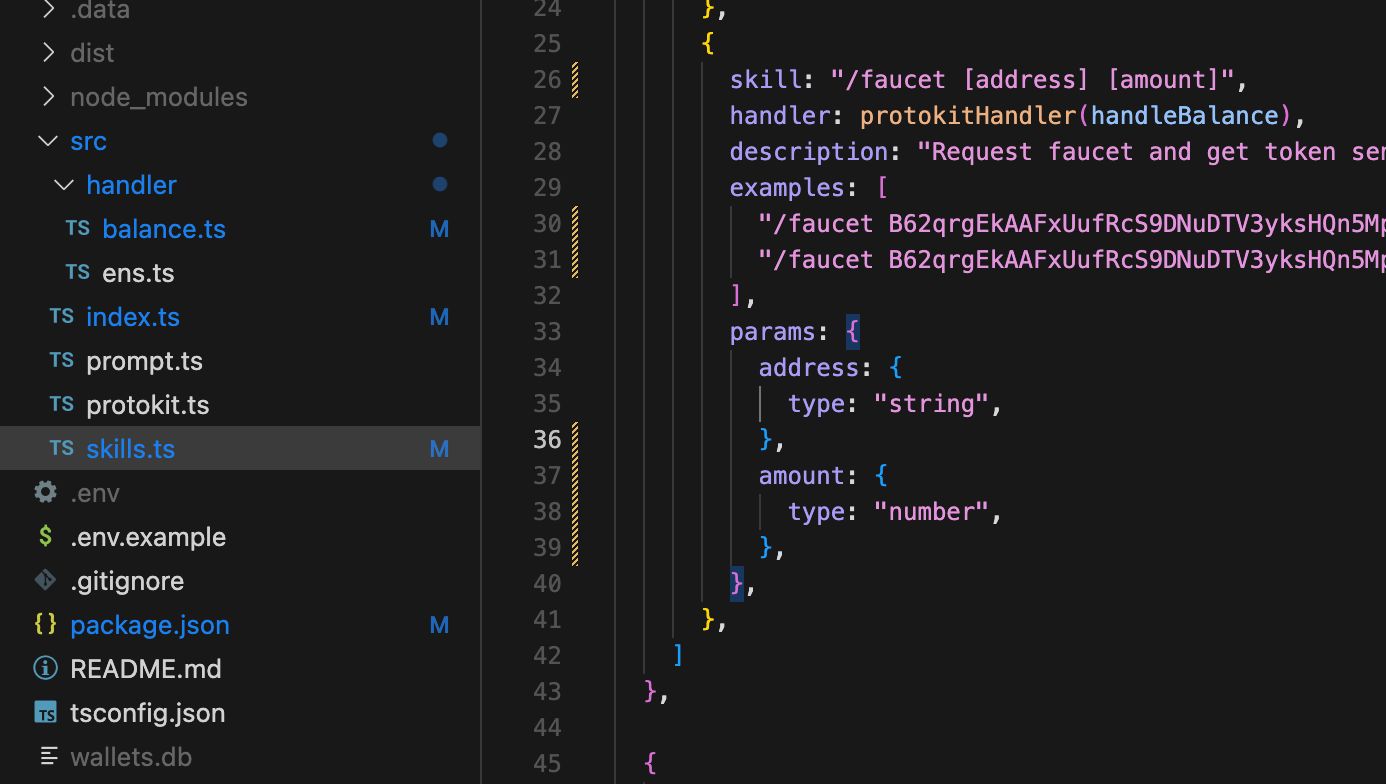Click the skill property on line 26
The width and height of the screenshot is (1386, 784).
(765, 79)
